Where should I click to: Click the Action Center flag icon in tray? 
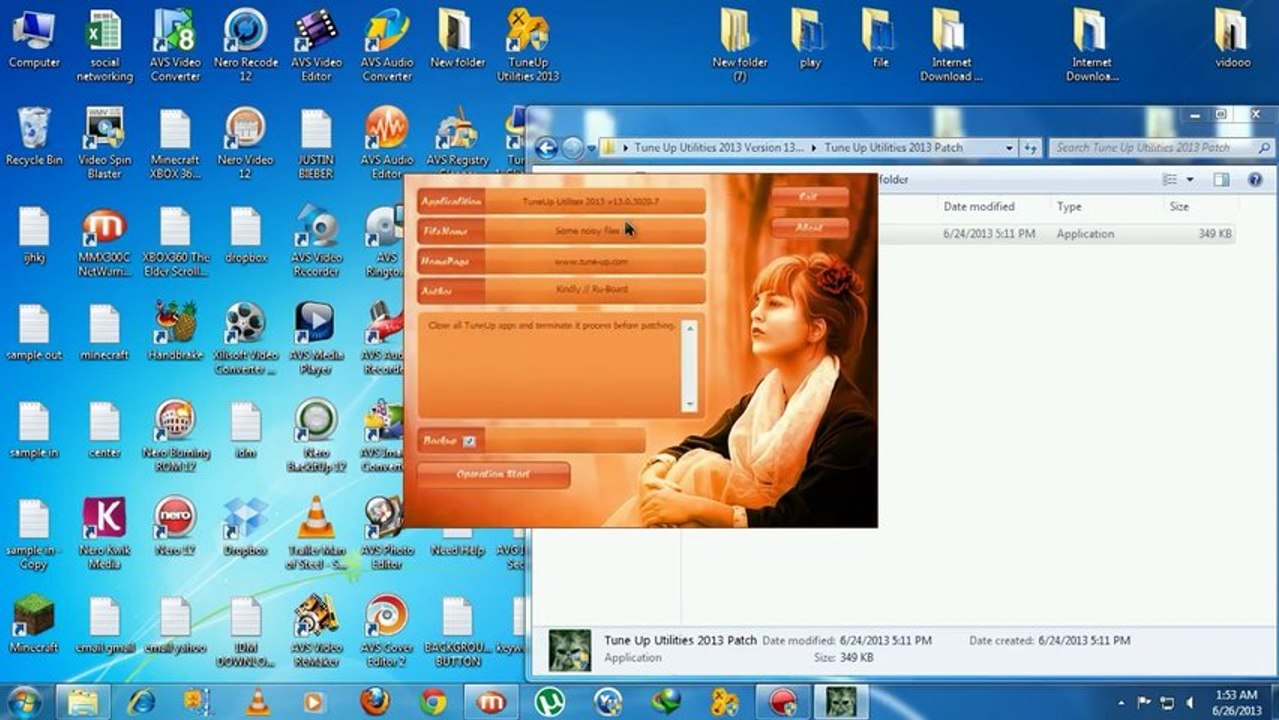tap(1144, 702)
